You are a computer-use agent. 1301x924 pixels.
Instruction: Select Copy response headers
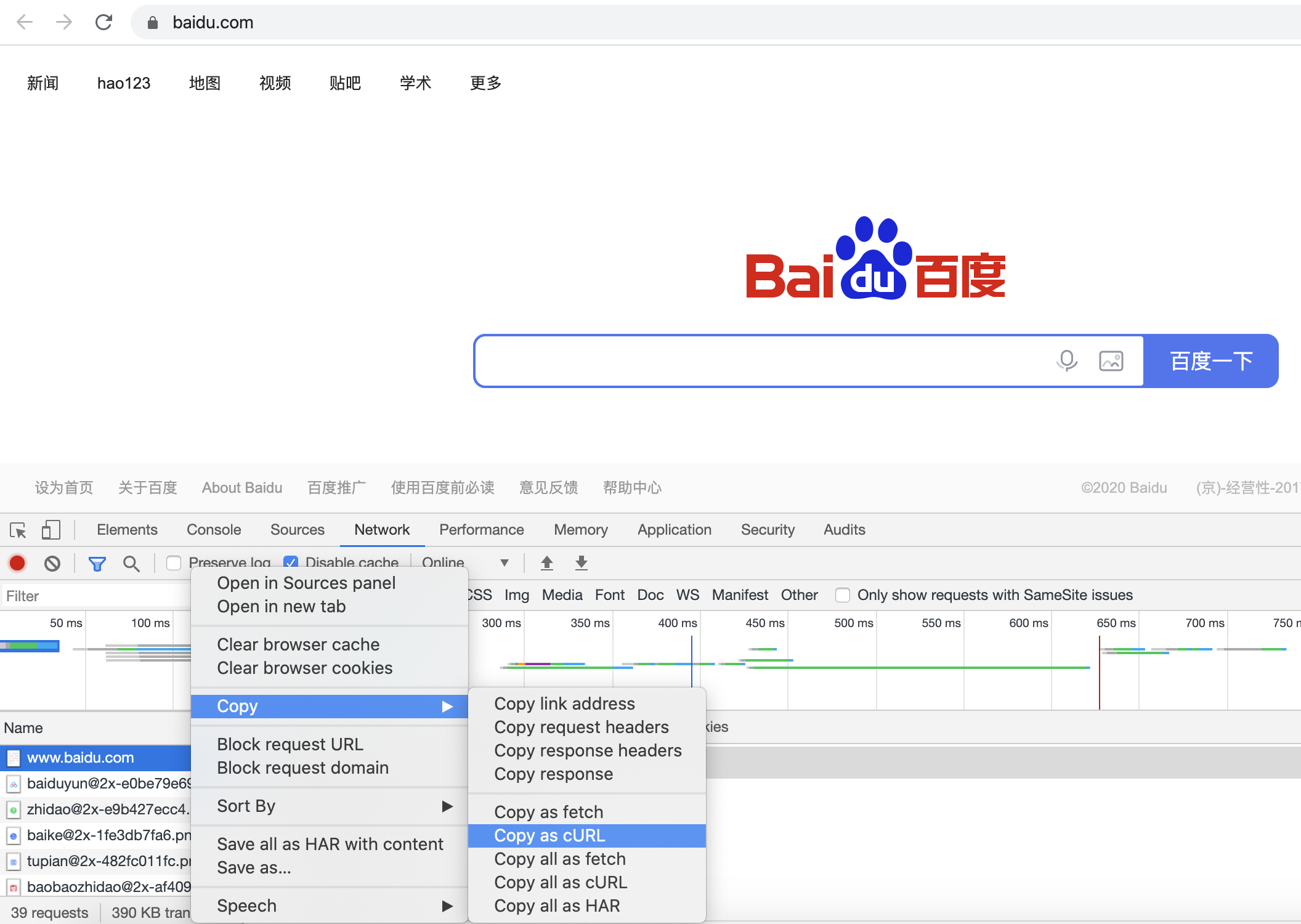(587, 751)
